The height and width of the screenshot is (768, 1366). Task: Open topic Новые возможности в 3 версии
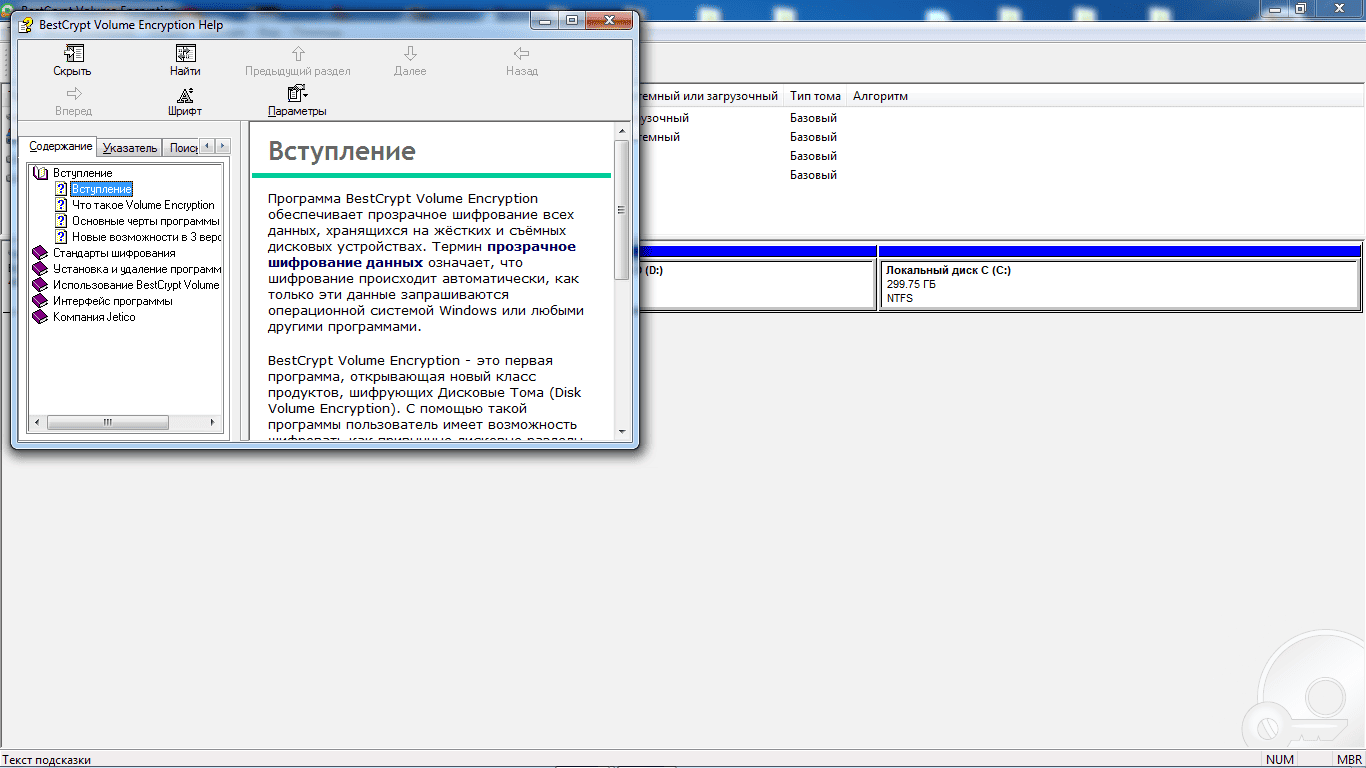coord(146,237)
